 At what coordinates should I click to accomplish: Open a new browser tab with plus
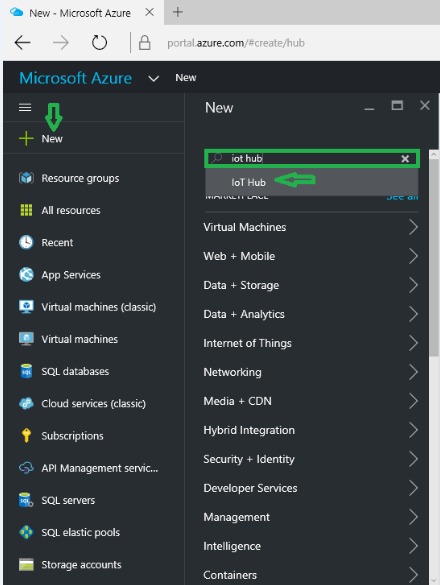(178, 12)
